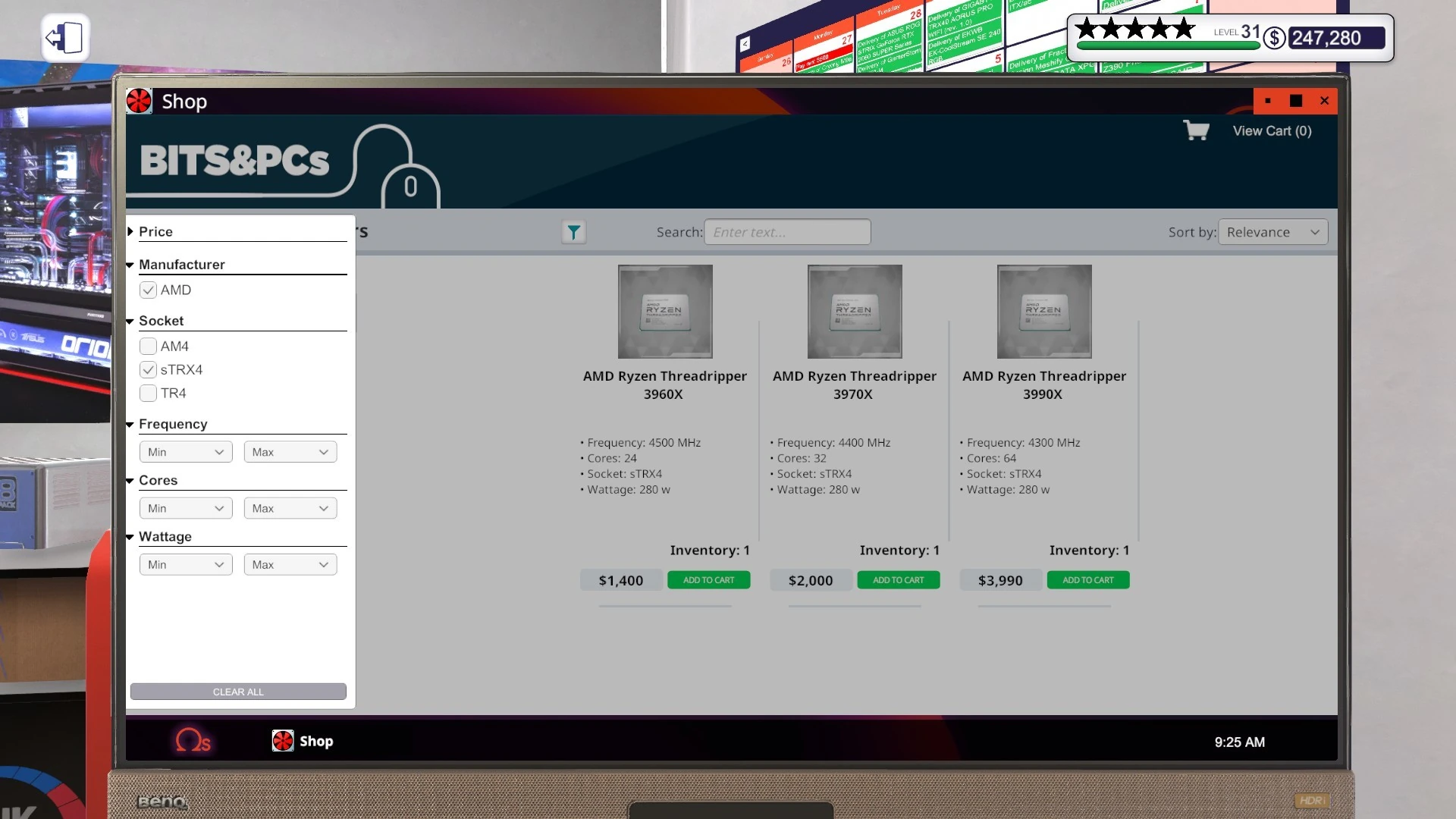The height and width of the screenshot is (819, 1456).
Task: Click the OmegaS start menu logo
Action: [193, 741]
